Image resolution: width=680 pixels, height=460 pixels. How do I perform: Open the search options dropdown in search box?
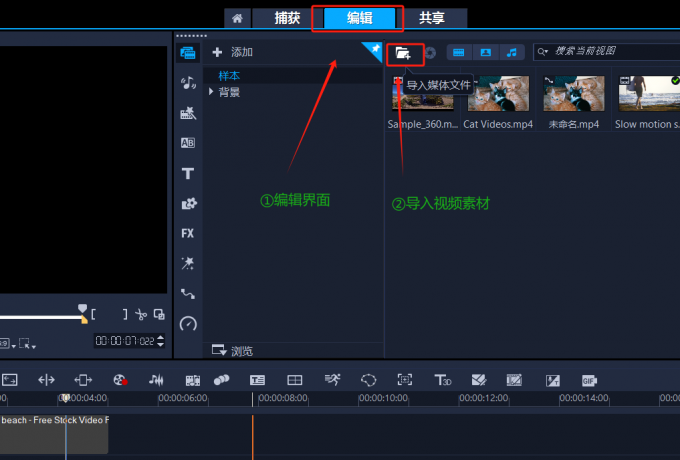pos(543,52)
